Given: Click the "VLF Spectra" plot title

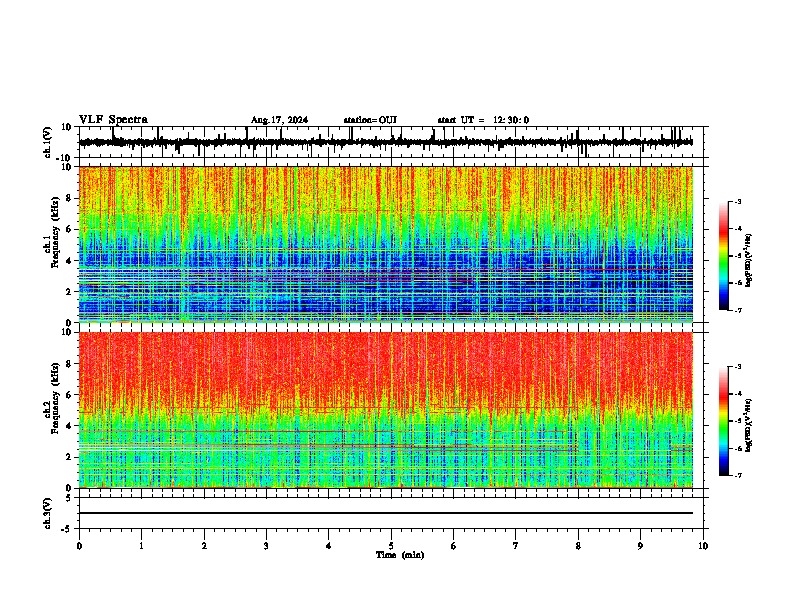Looking at the screenshot, I should pyautogui.click(x=113, y=120).
